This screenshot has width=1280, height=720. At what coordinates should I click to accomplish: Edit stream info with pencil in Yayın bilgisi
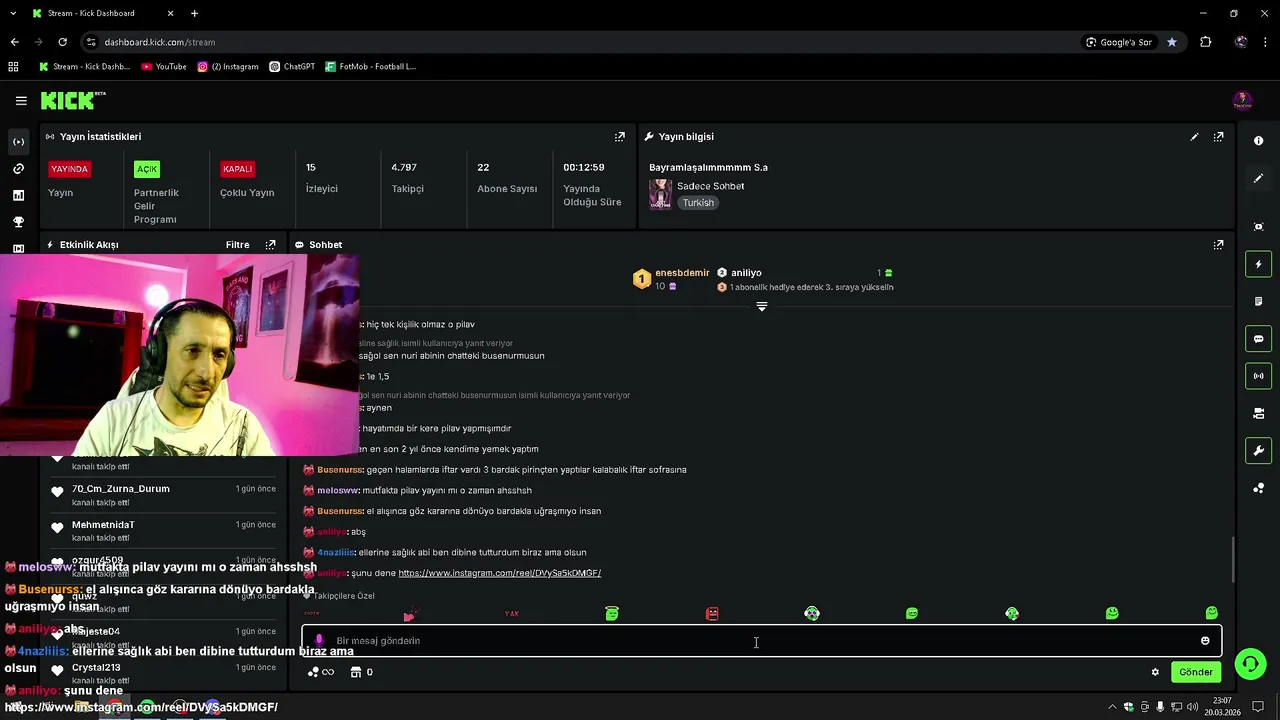tap(1194, 136)
